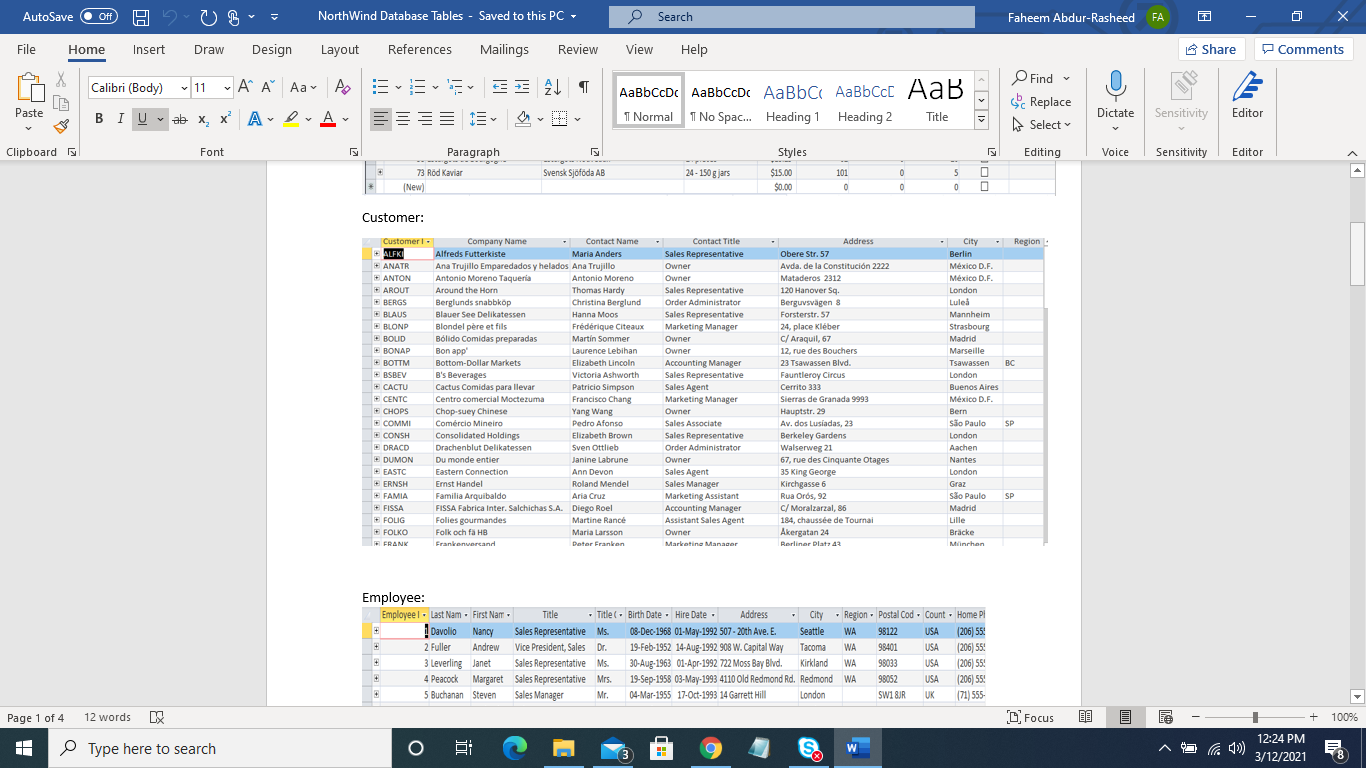Click the Save icon in title bar
Image resolution: width=1366 pixels, height=768 pixels.
(x=141, y=16)
